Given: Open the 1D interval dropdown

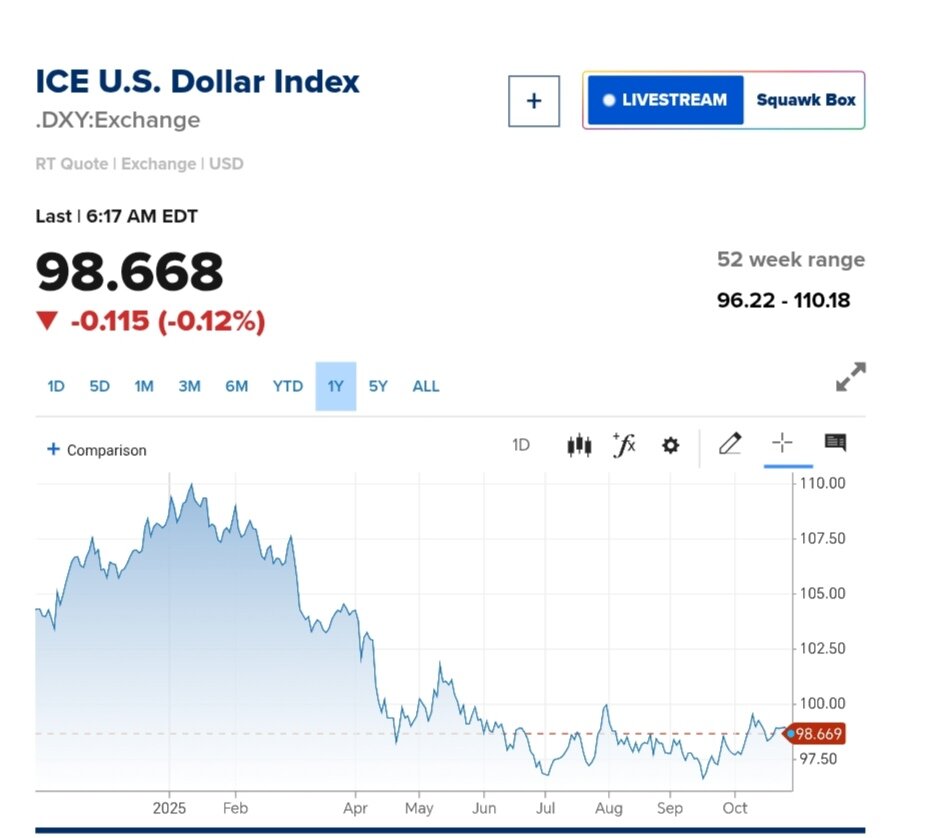Looking at the screenshot, I should click(521, 446).
